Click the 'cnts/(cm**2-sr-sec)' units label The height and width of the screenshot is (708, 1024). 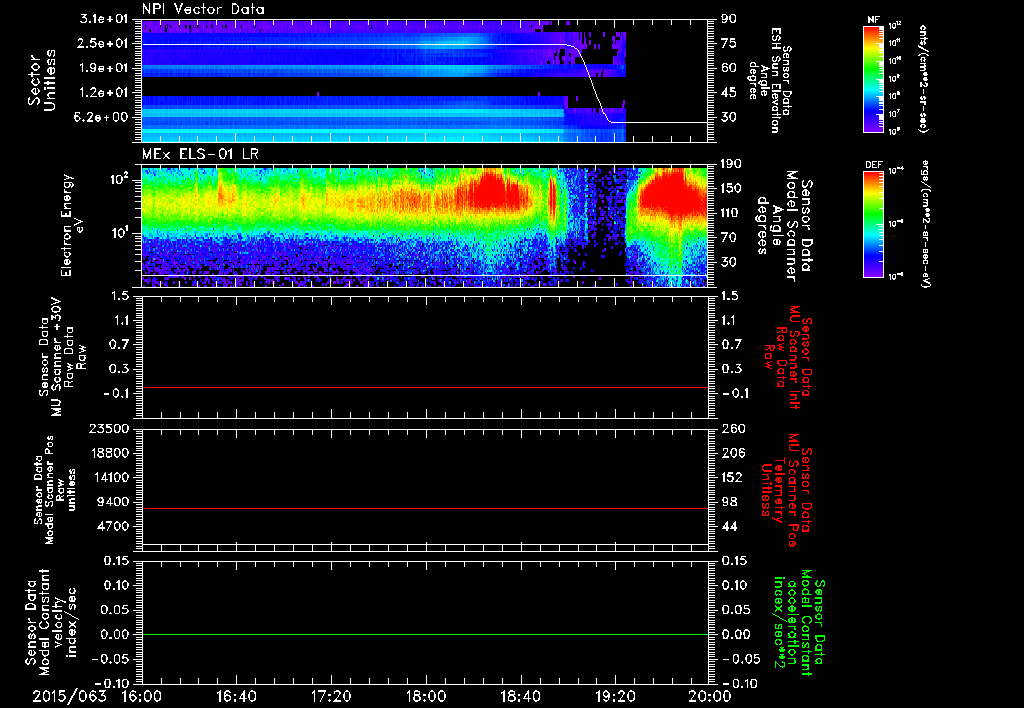coord(923,78)
